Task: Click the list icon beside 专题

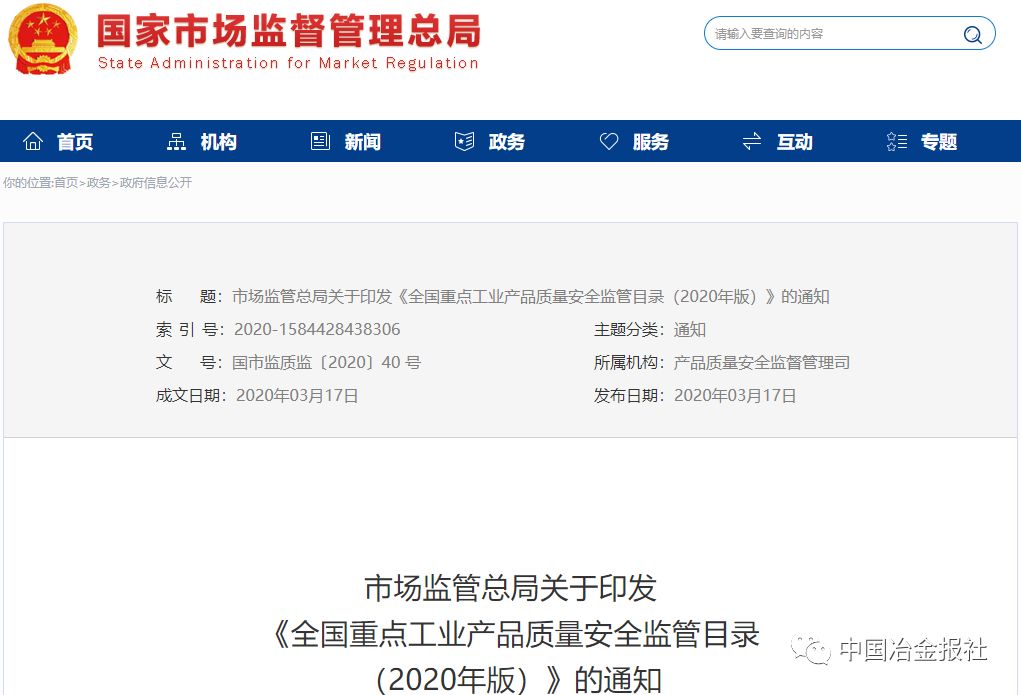Action: [x=897, y=142]
